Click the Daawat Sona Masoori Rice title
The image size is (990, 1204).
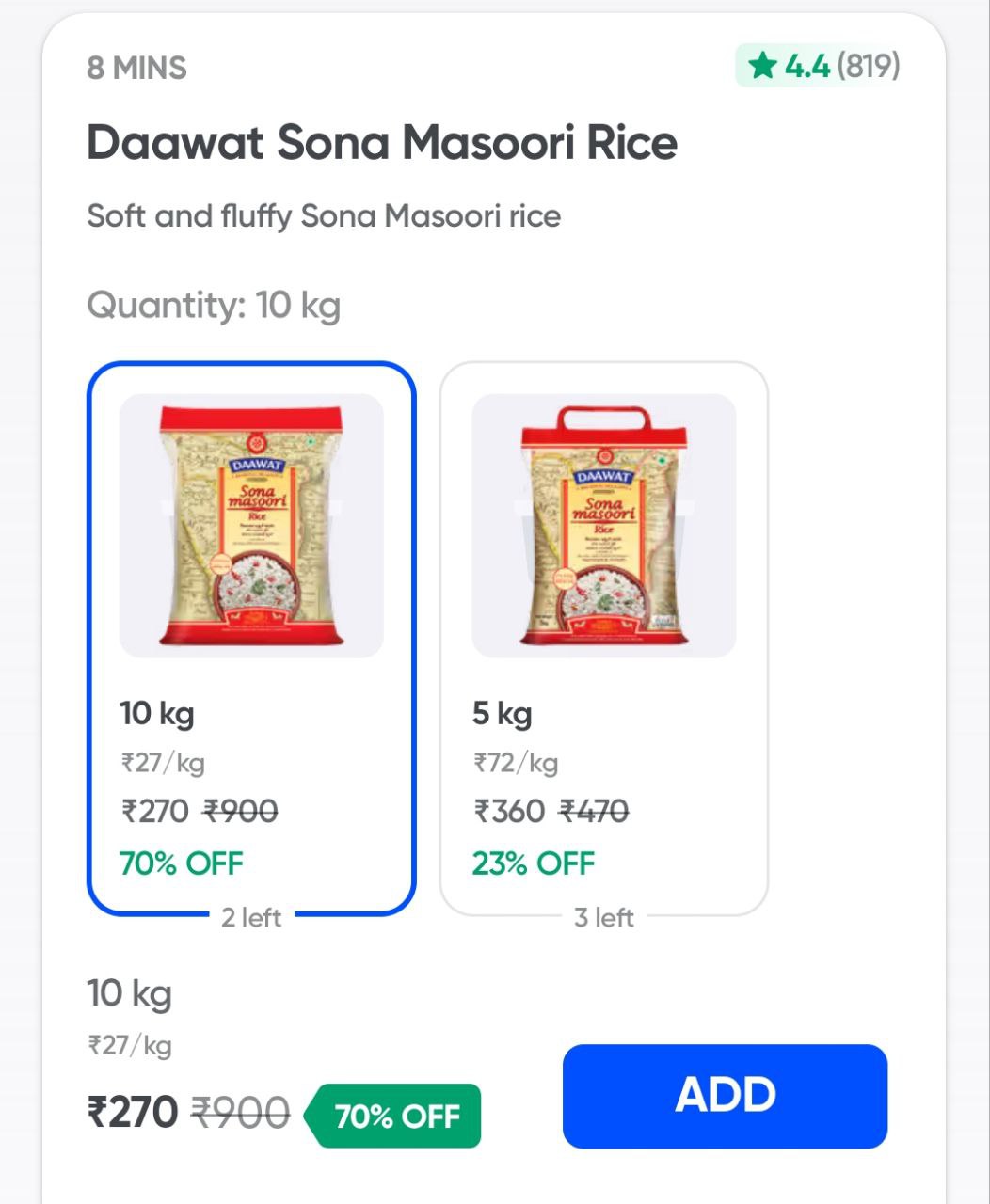(x=382, y=143)
